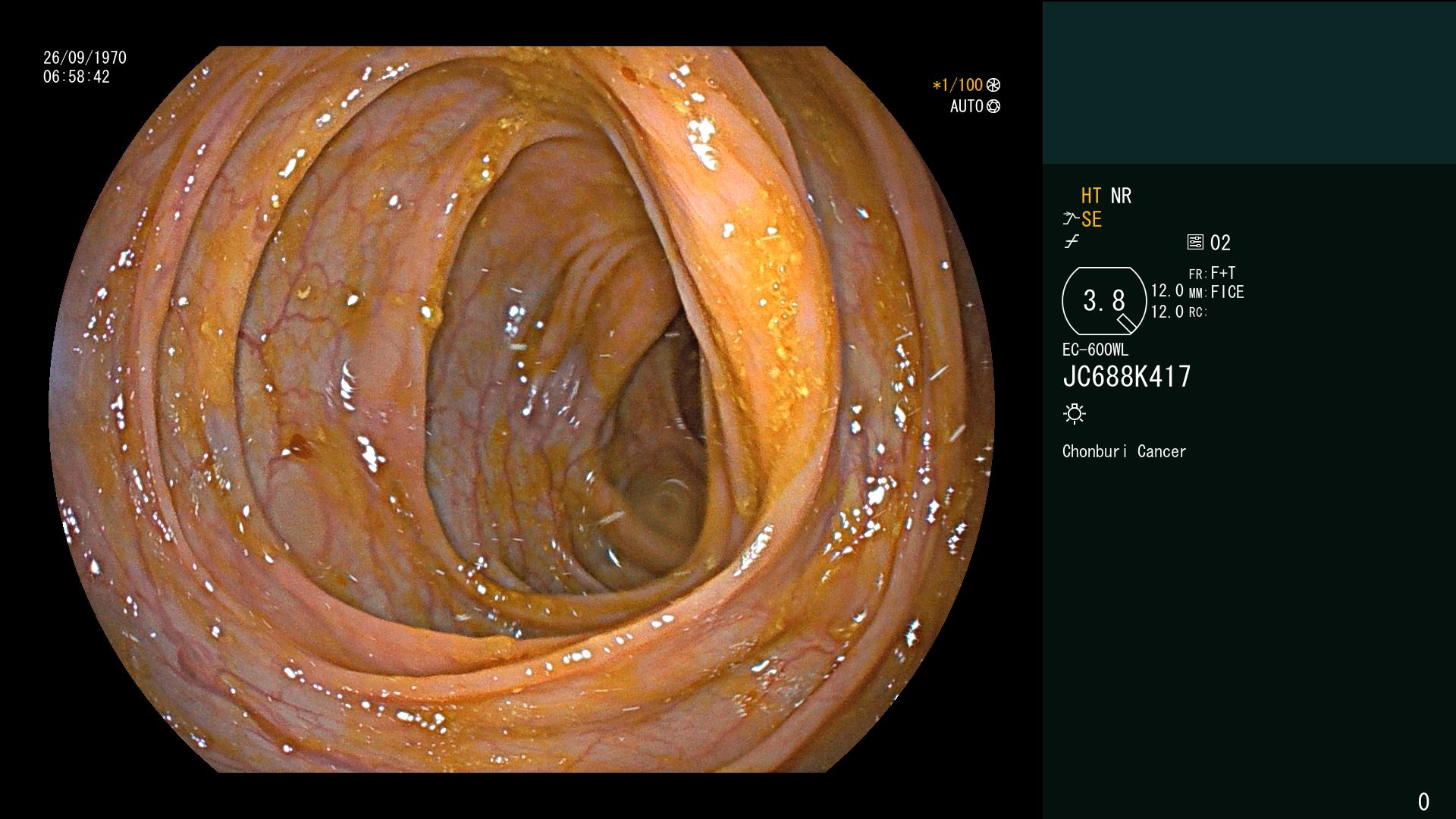Click the preset sliders icon beside 02
The height and width of the screenshot is (819, 1456).
1195,242
